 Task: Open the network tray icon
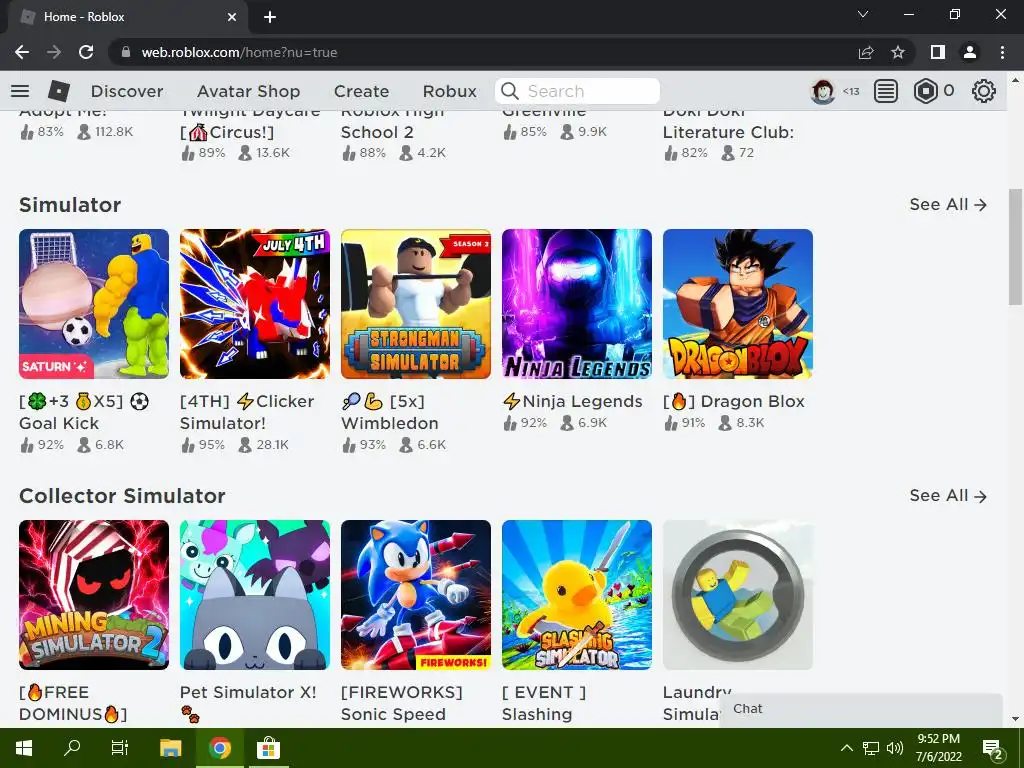pos(871,748)
